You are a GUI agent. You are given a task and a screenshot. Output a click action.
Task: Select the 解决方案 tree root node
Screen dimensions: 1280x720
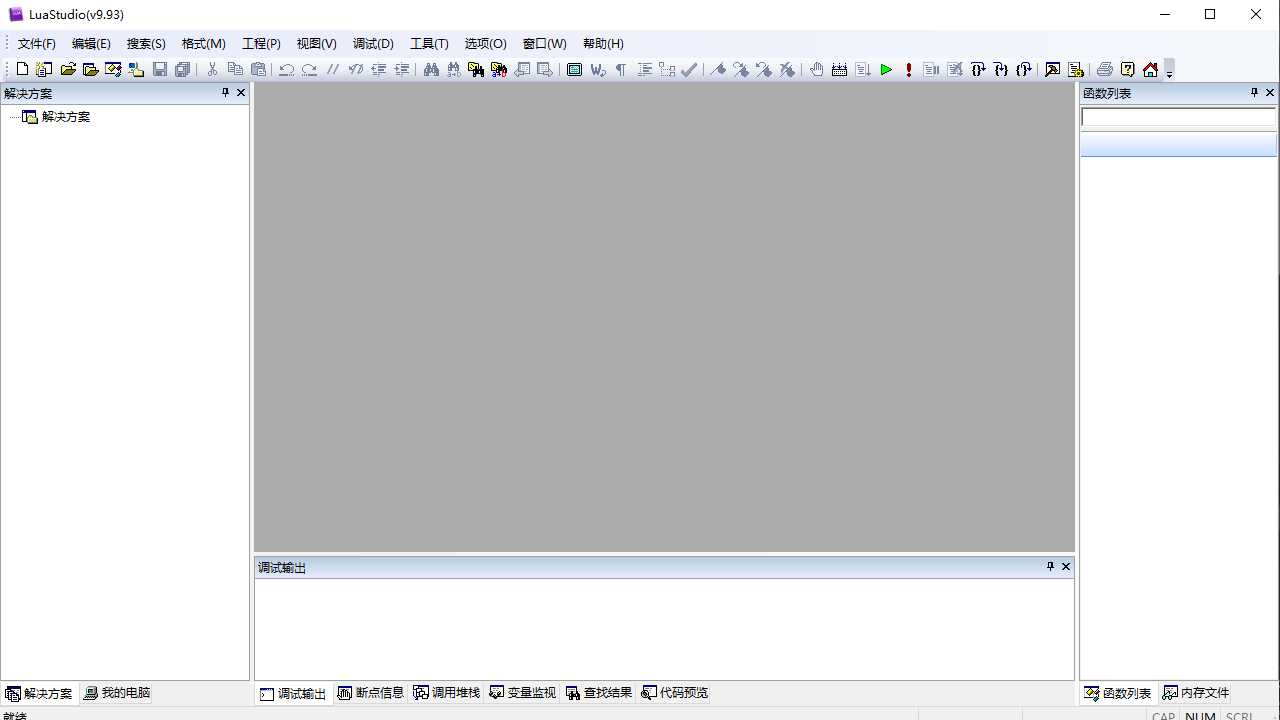coord(66,117)
